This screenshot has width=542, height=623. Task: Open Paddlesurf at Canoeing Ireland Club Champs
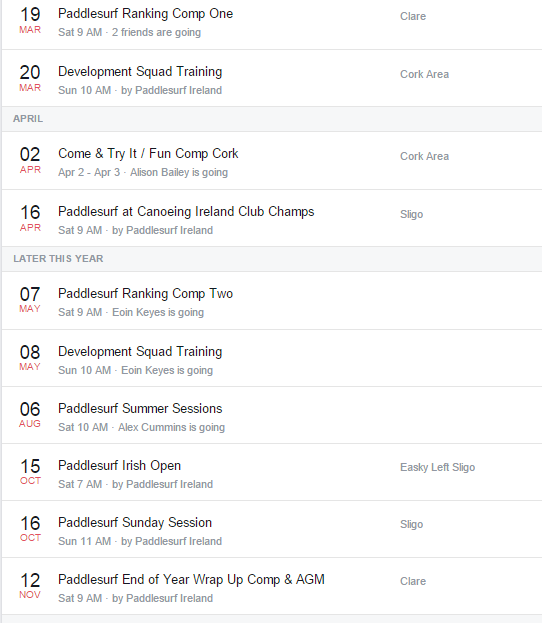[x=186, y=211]
